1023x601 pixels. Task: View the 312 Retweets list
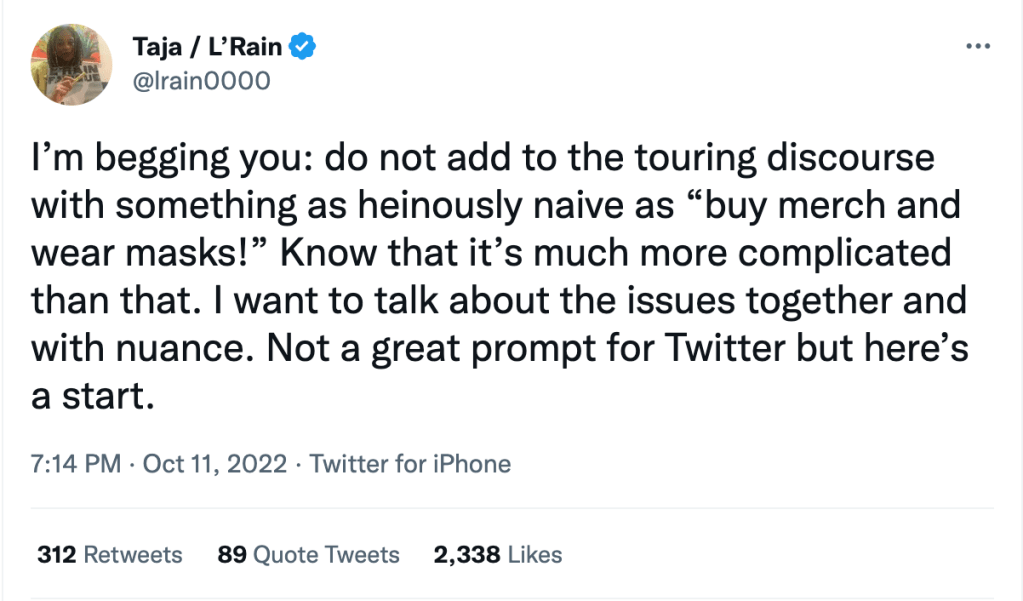pos(110,554)
